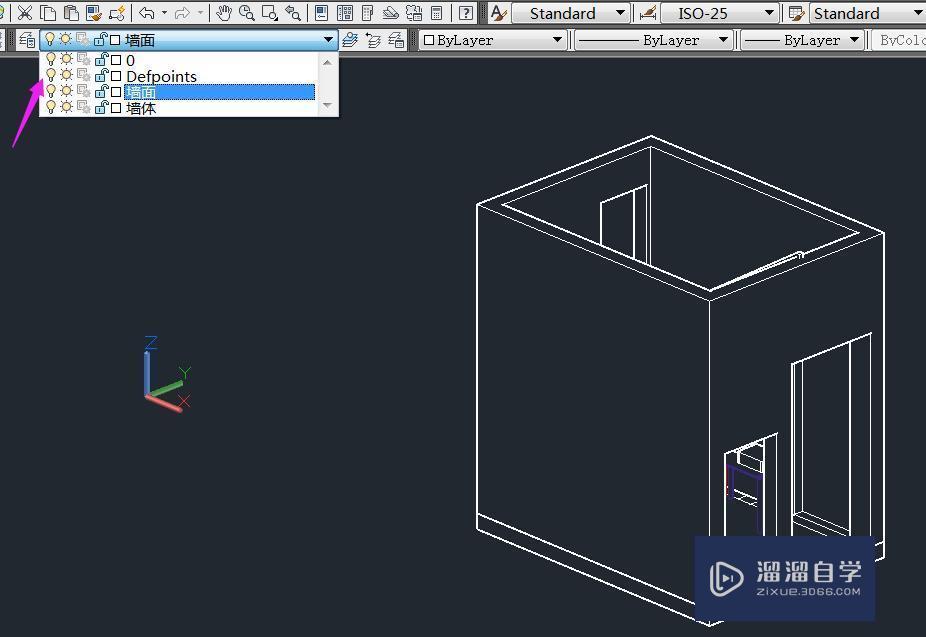The width and height of the screenshot is (926, 637).
Task: Open the Dimension Style manager icon
Action: click(x=648, y=12)
